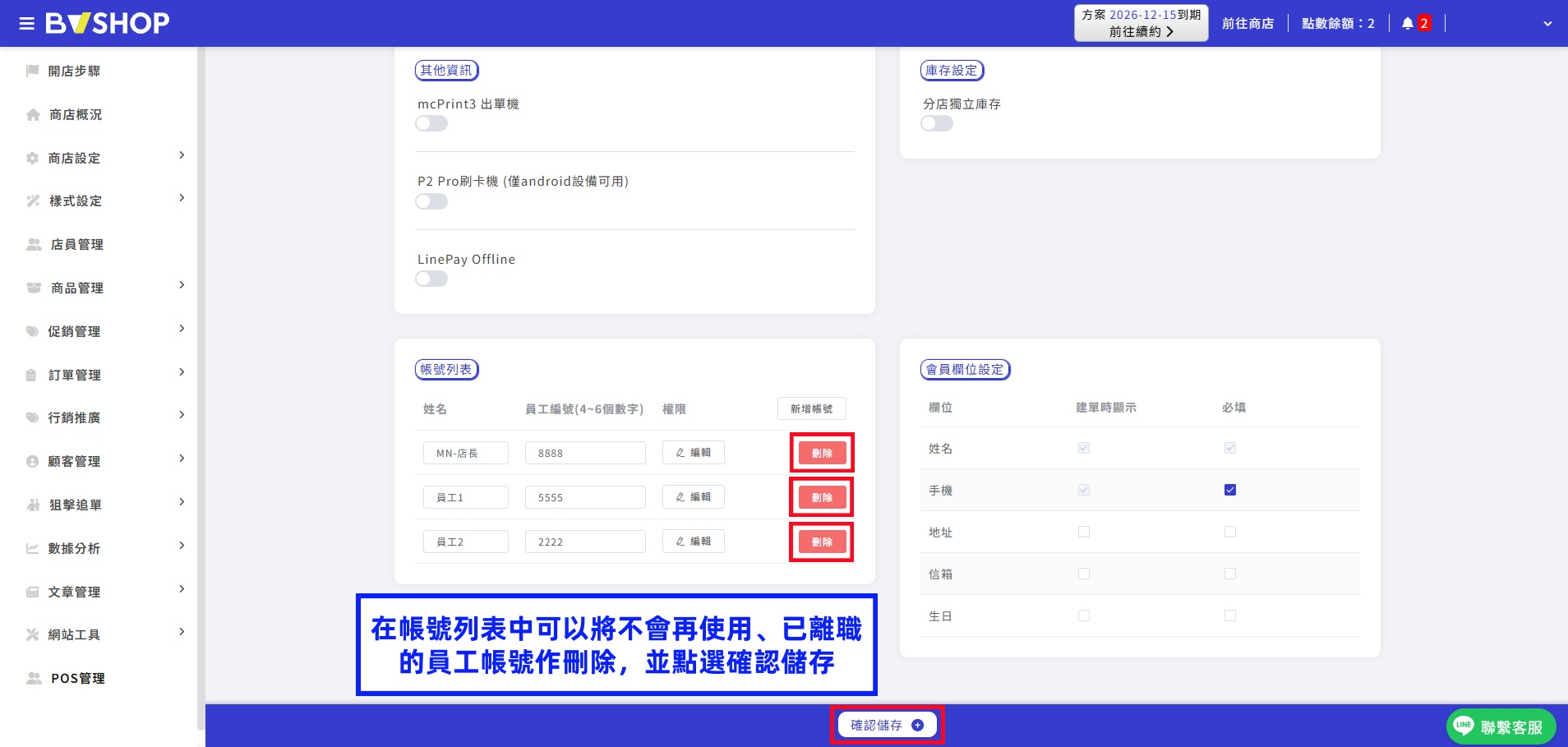
Task: Open the hamburger menu icon
Action: pyautogui.click(x=27, y=23)
